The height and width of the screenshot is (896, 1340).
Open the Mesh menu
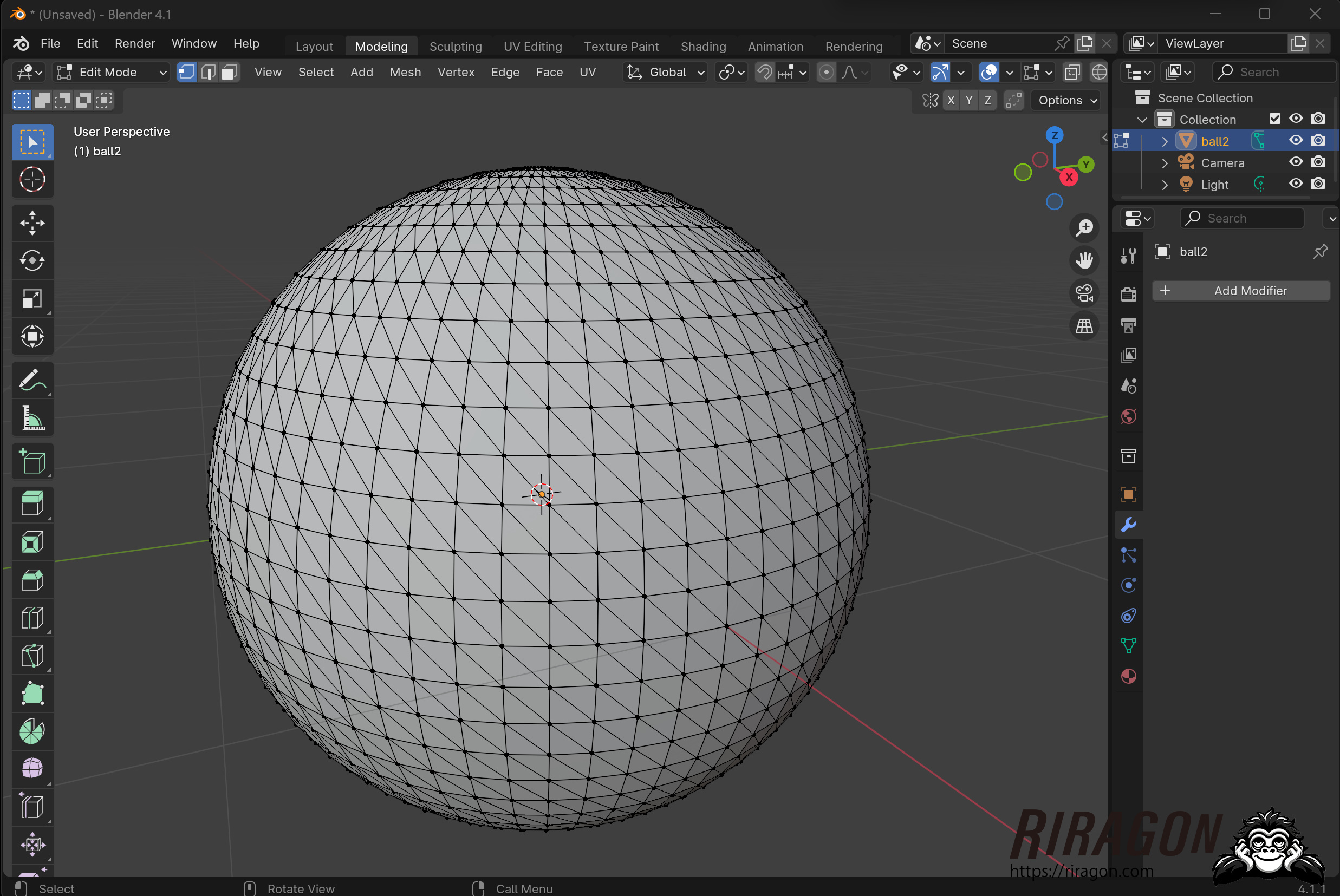tap(405, 72)
